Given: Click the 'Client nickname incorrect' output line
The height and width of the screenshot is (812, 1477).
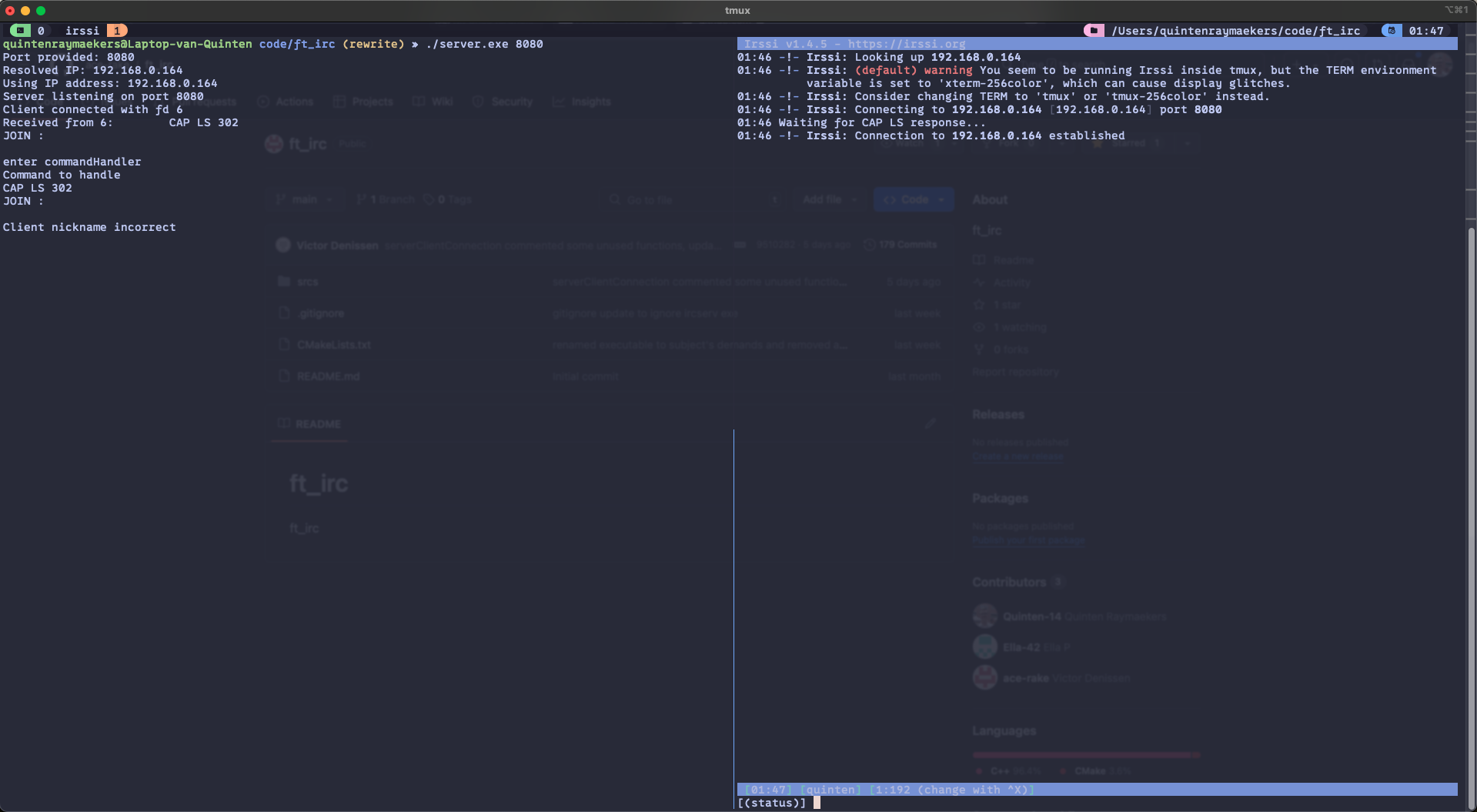Looking at the screenshot, I should (x=89, y=227).
